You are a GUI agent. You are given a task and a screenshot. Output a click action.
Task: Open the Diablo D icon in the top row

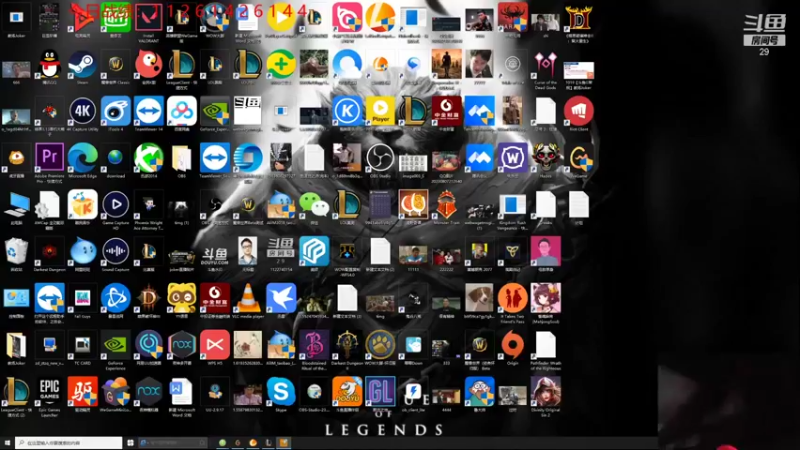tap(579, 17)
